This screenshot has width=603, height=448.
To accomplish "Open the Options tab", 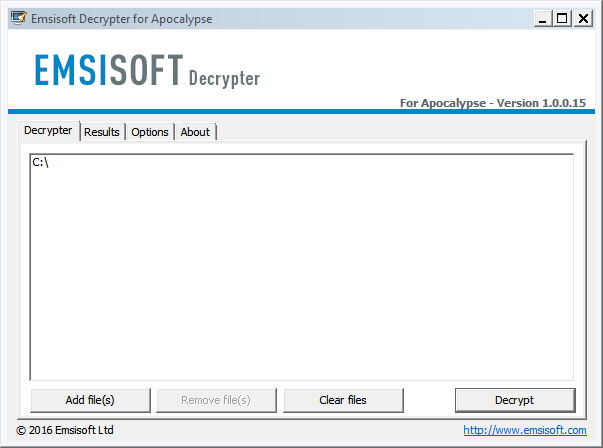I will (150, 132).
